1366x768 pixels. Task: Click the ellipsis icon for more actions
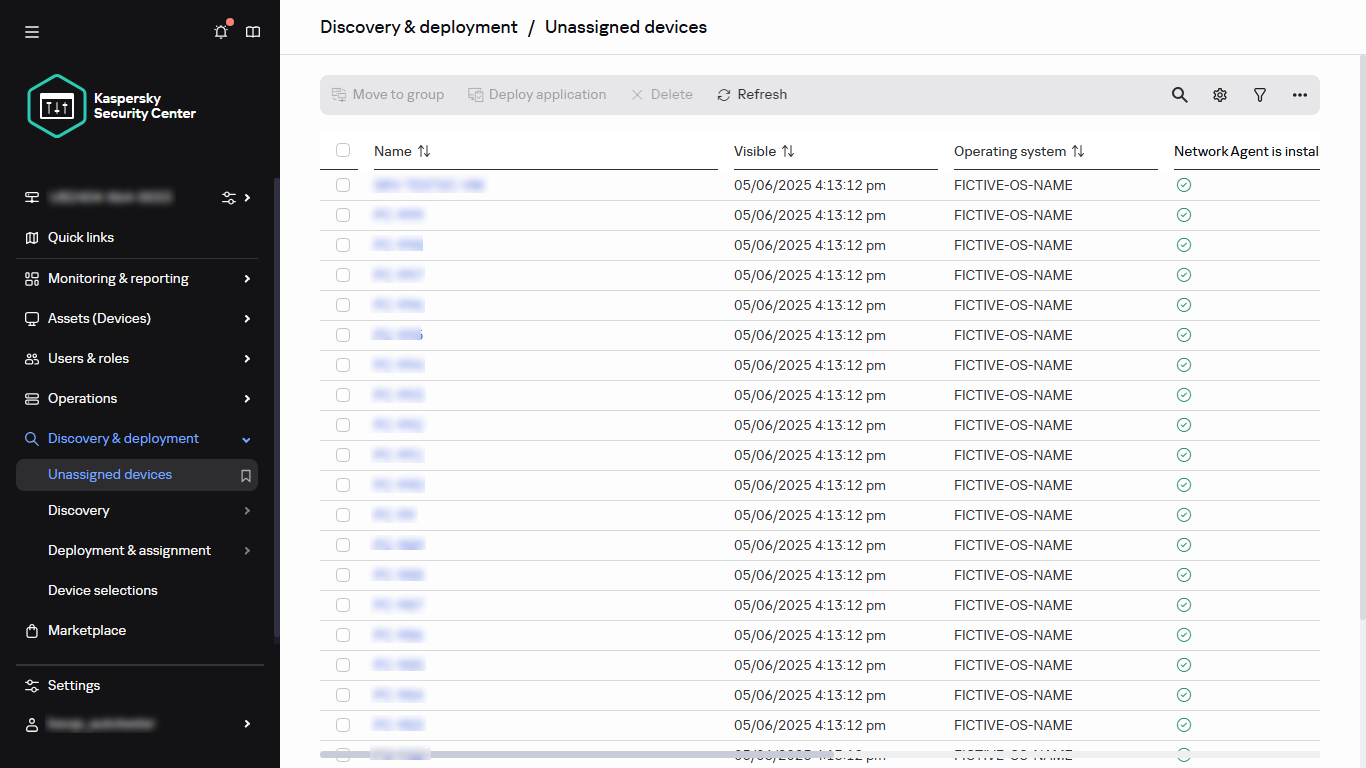tap(1299, 94)
